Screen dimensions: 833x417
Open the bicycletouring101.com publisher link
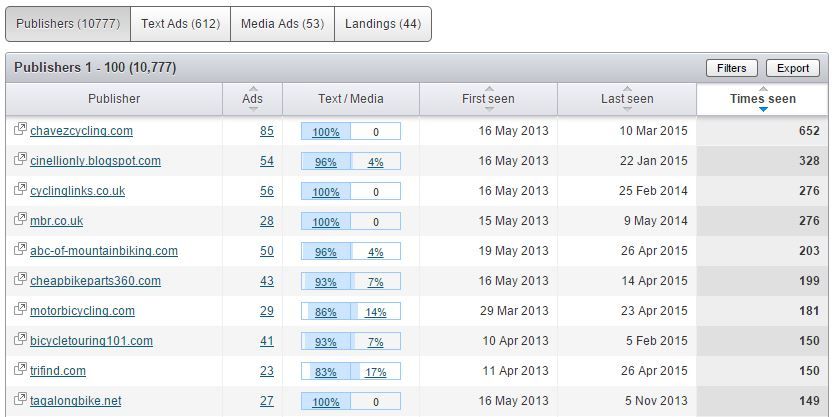pyautogui.click(x=91, y=341)
